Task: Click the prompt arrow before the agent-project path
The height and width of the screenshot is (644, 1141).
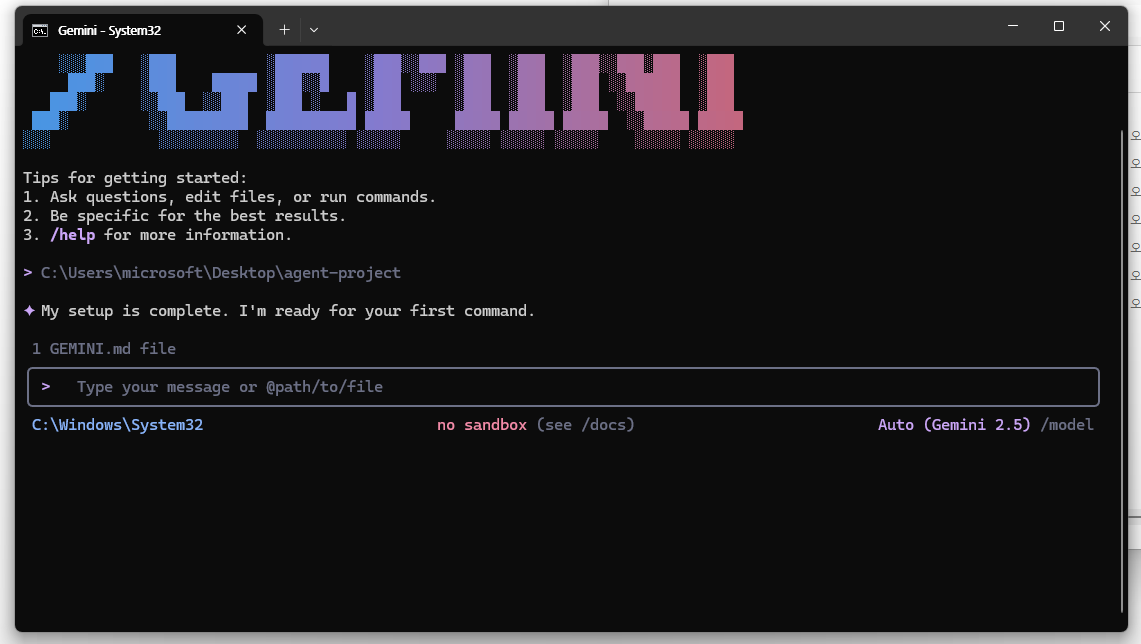Action: pyautogui.click(x=28, y=273)
